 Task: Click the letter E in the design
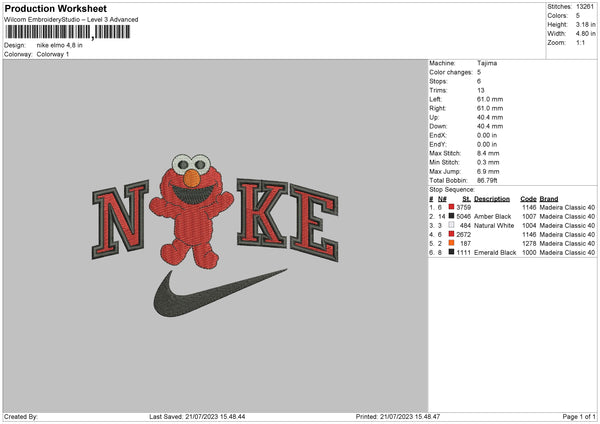tap(314, 223)
